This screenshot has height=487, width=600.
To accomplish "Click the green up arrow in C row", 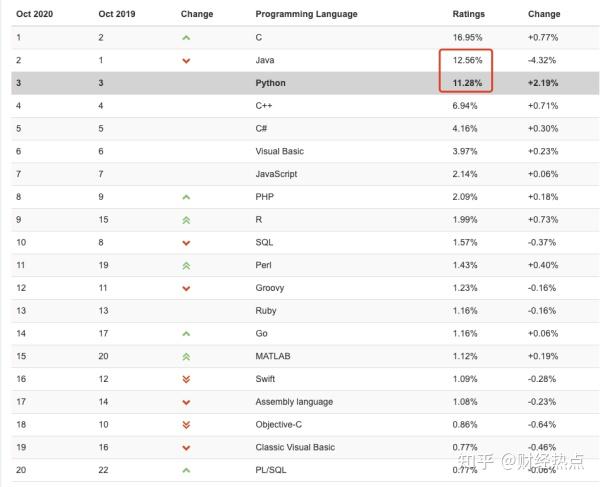I will 186,38.
